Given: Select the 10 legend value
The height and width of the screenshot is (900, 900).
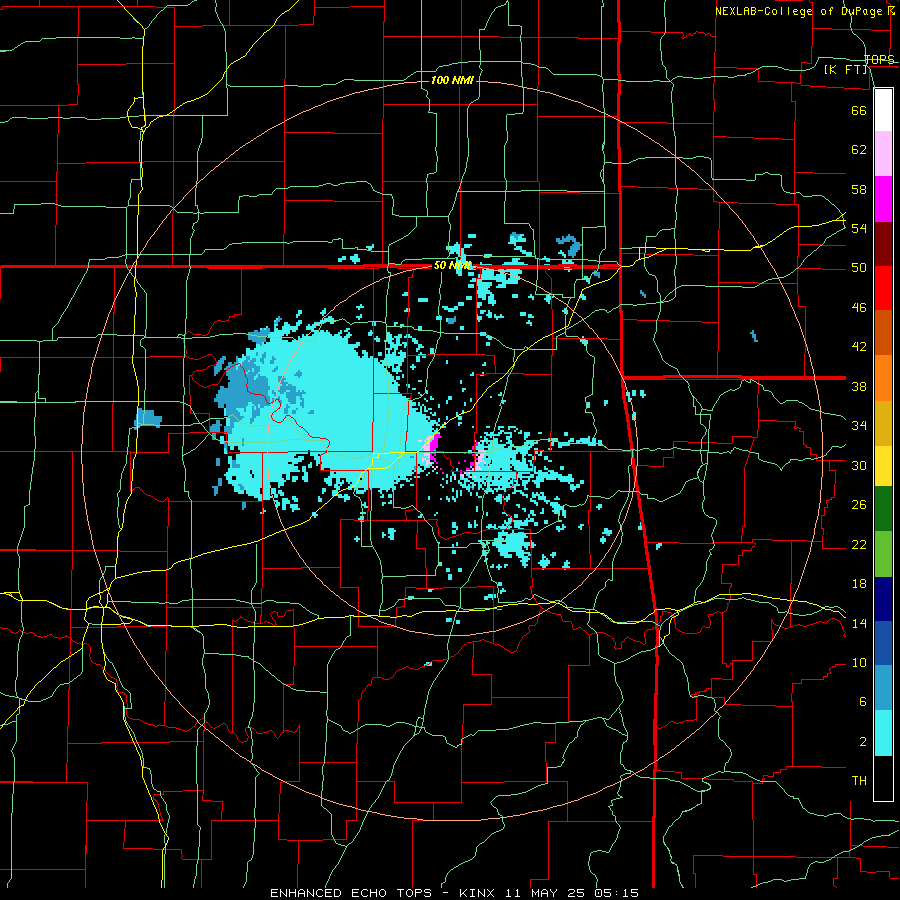Looking at the screenshot, I should coord(859,663).
